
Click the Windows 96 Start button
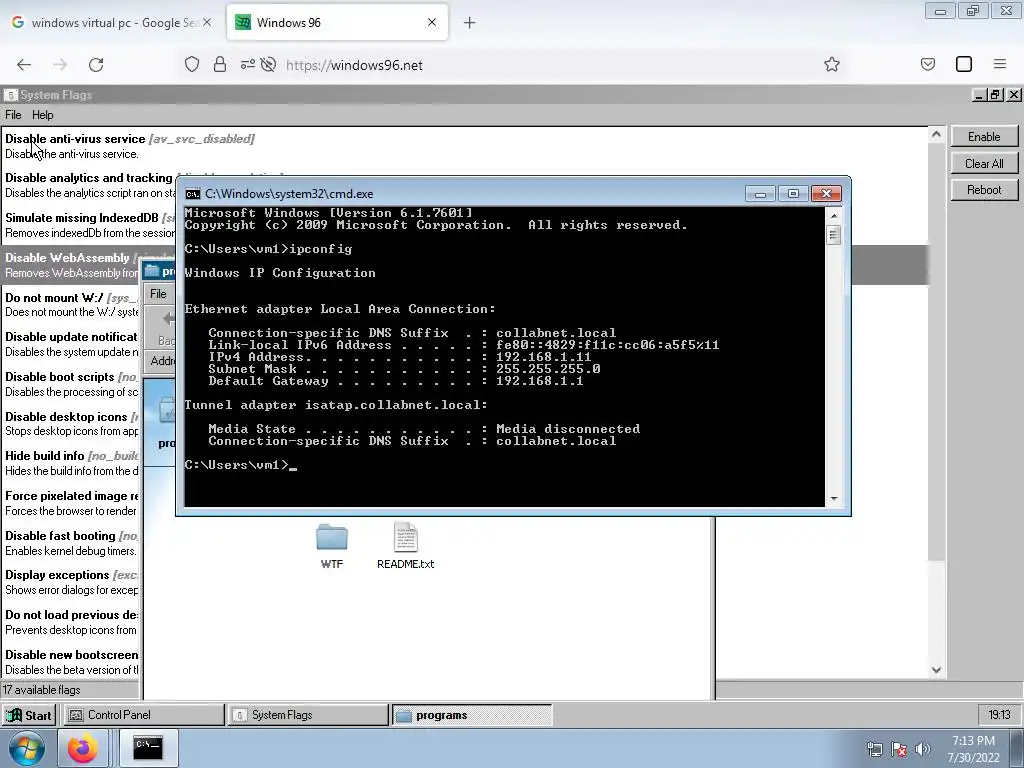click(29, 715)
